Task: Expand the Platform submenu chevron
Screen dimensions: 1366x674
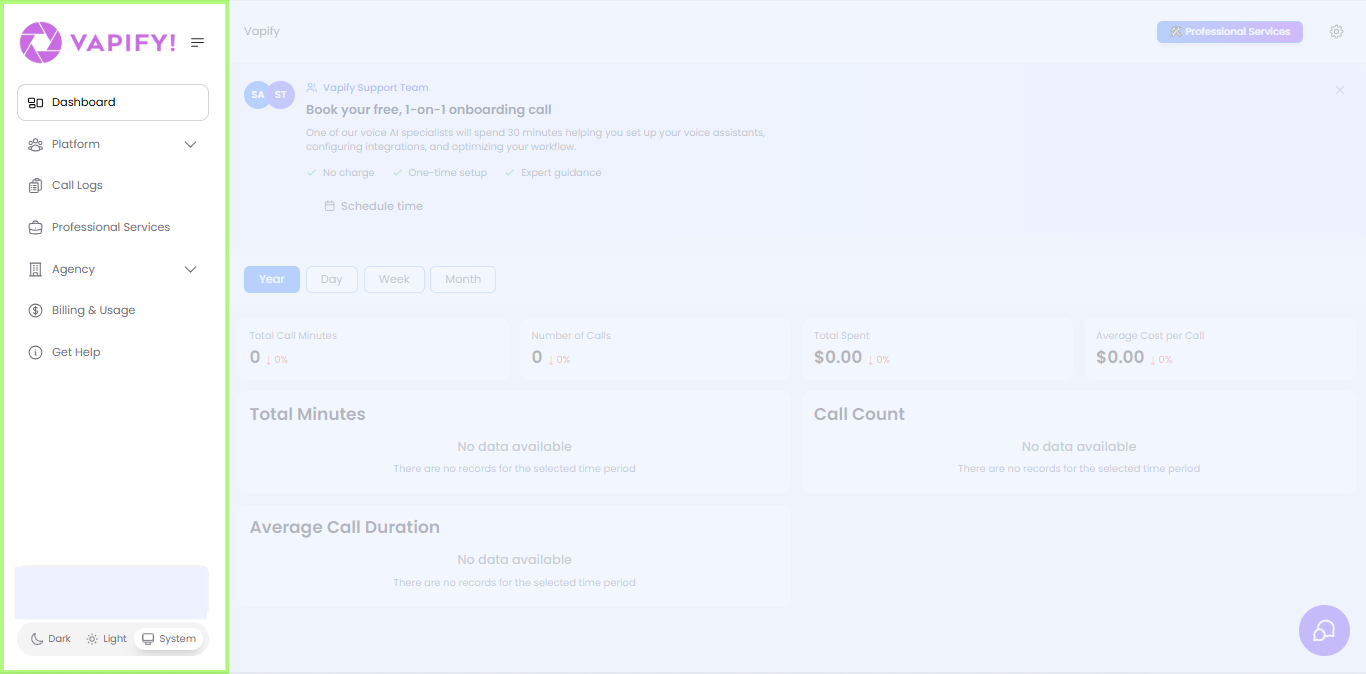Action: point(191,144)
